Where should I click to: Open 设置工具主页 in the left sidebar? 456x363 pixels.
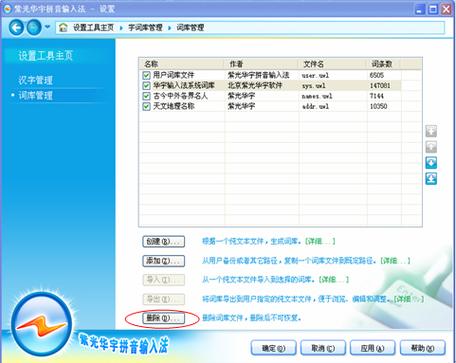tap(45, 56)
